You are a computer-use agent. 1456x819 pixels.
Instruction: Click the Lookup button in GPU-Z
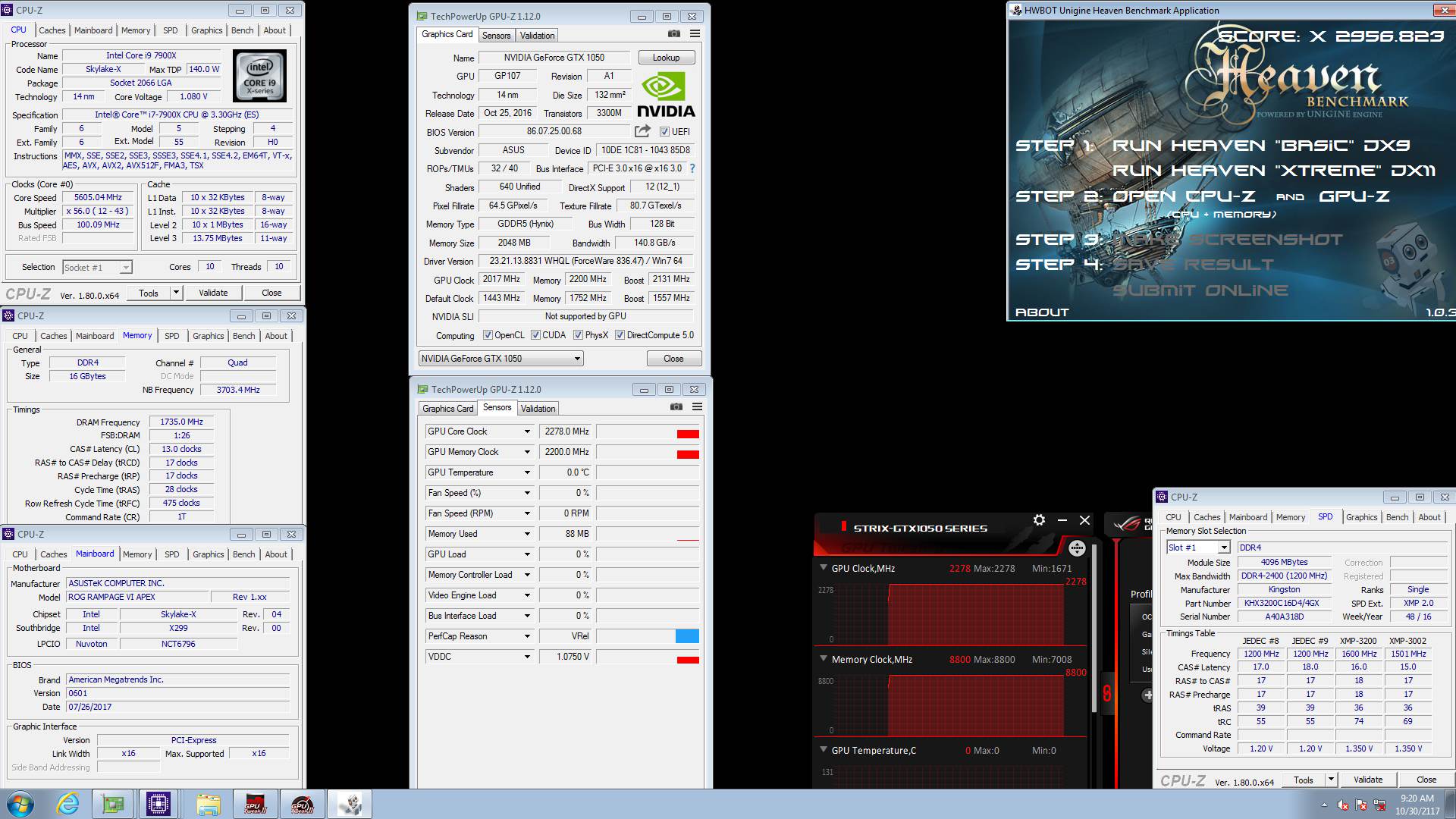point(666,58)
